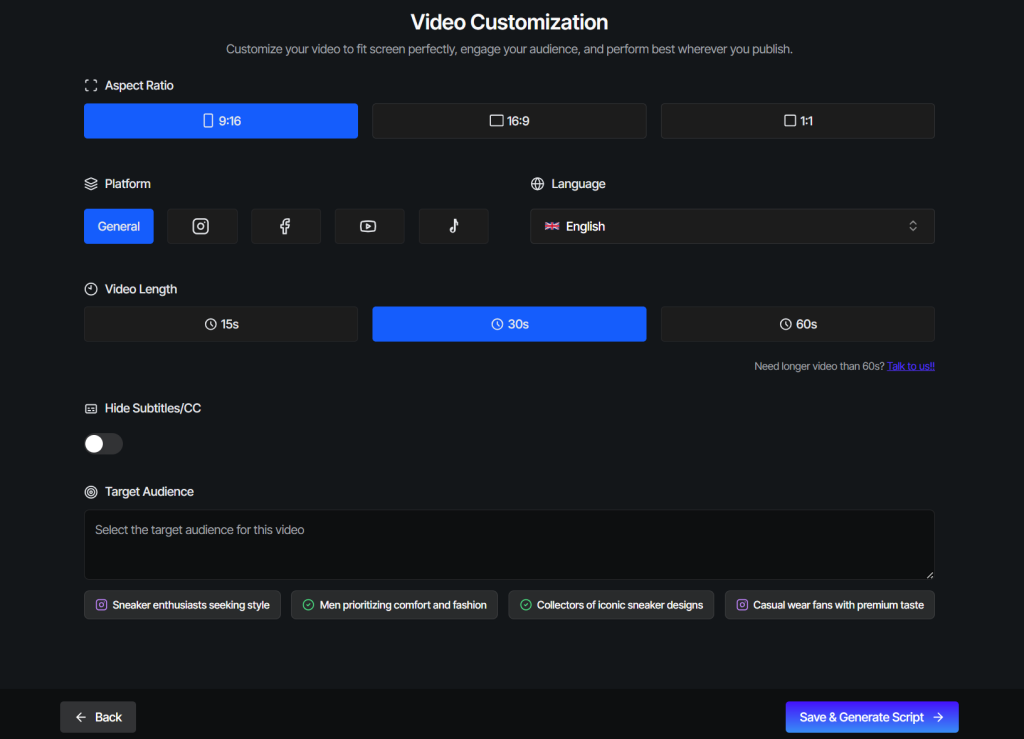Choose the 1:1 aspect ratio
1024x739 pixels.
(797, 121)
